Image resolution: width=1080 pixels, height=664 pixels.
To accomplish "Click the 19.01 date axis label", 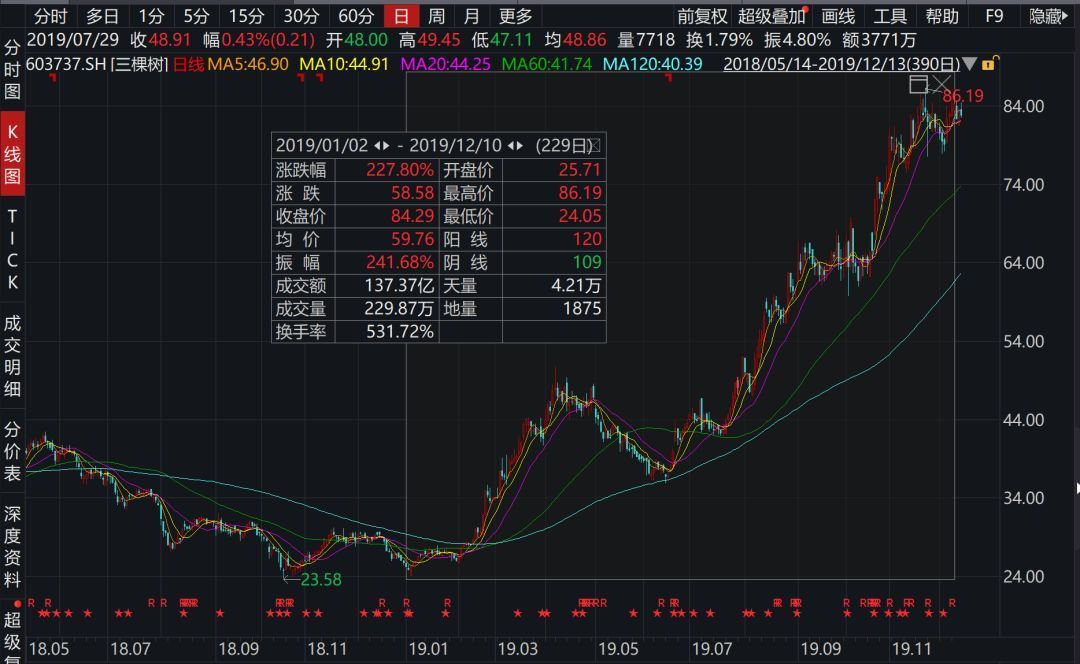I will pos(428,649).
